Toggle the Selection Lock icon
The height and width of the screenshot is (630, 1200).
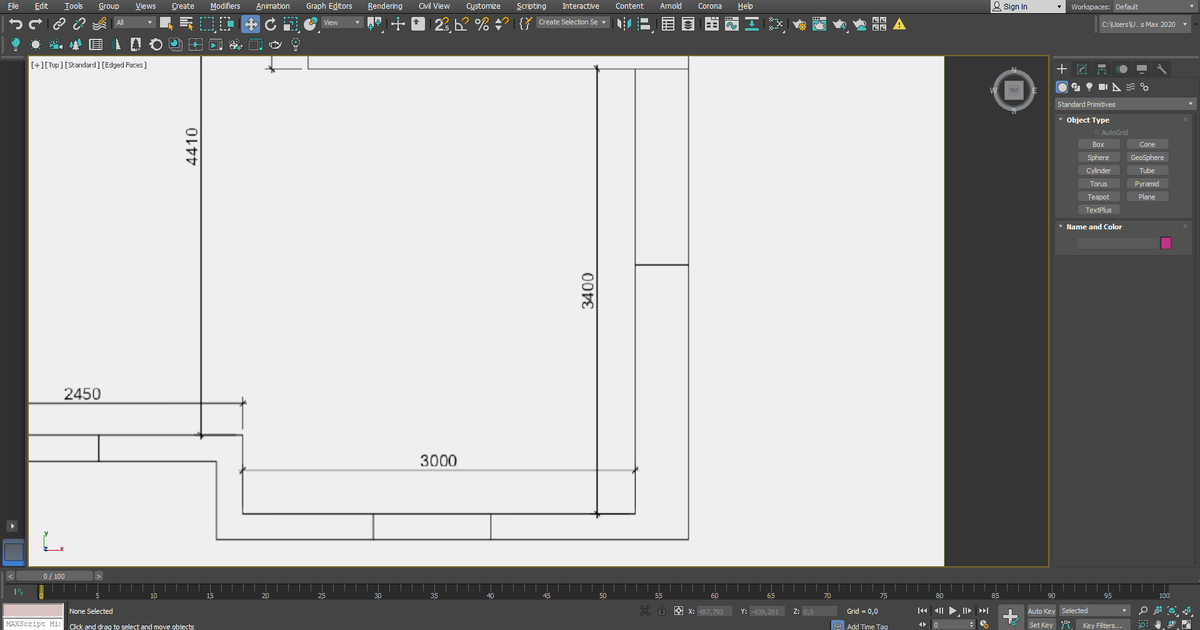pos(661,611)
